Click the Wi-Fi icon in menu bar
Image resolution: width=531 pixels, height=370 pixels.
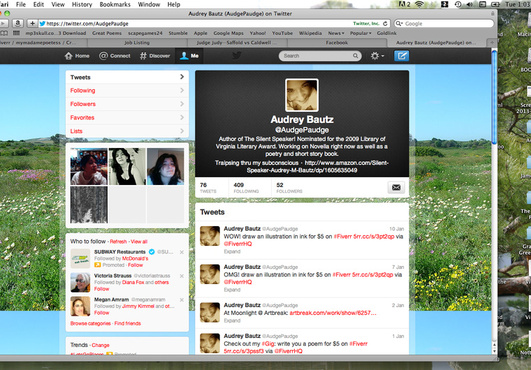pyautogui.click(x=419, y=4)
